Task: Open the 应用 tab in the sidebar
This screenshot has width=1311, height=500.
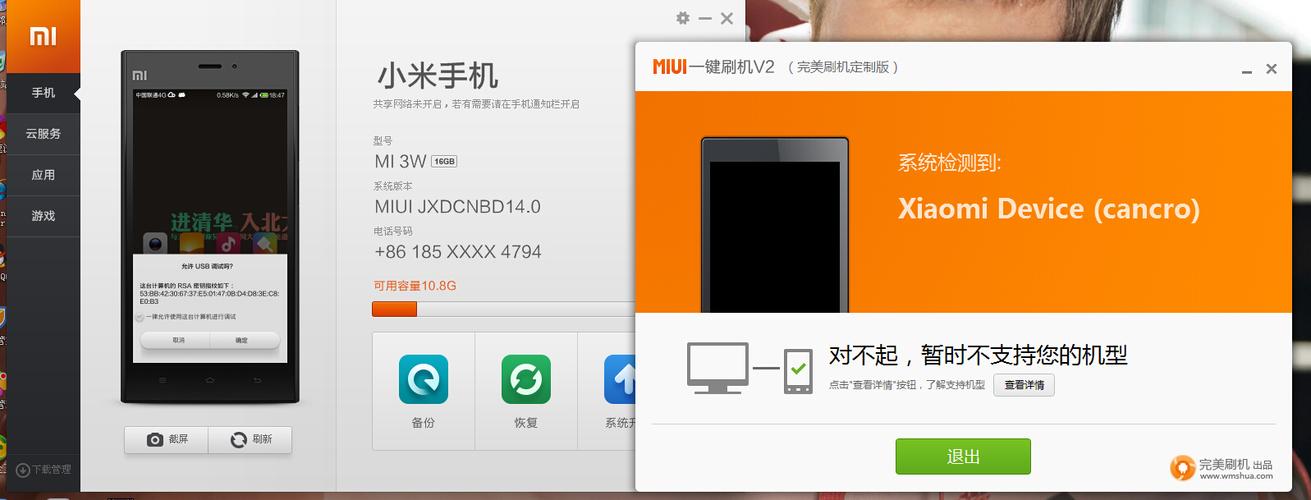Action: [x=43, y=175]
